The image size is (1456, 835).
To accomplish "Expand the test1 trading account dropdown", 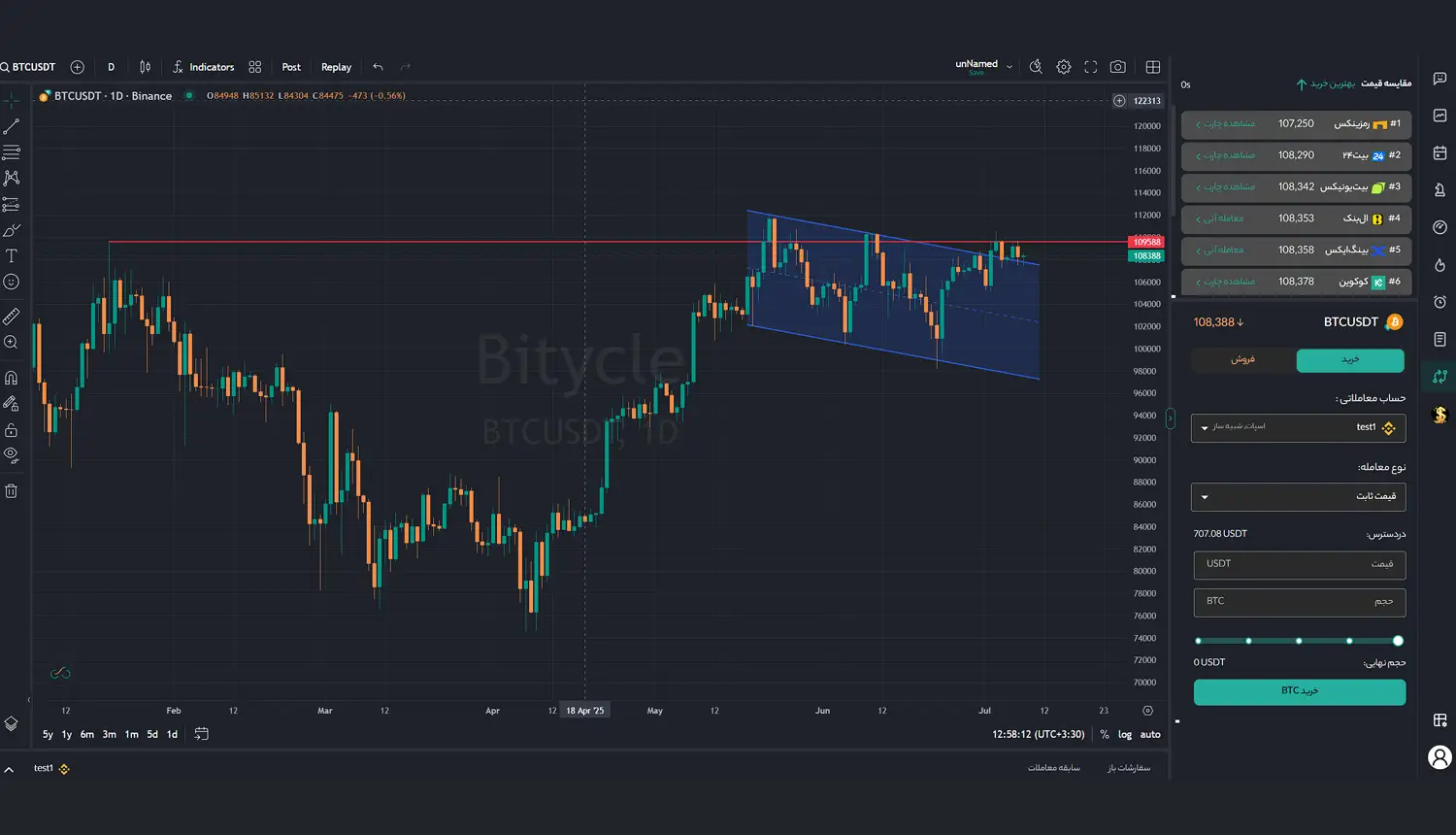I will point(1298,427).
